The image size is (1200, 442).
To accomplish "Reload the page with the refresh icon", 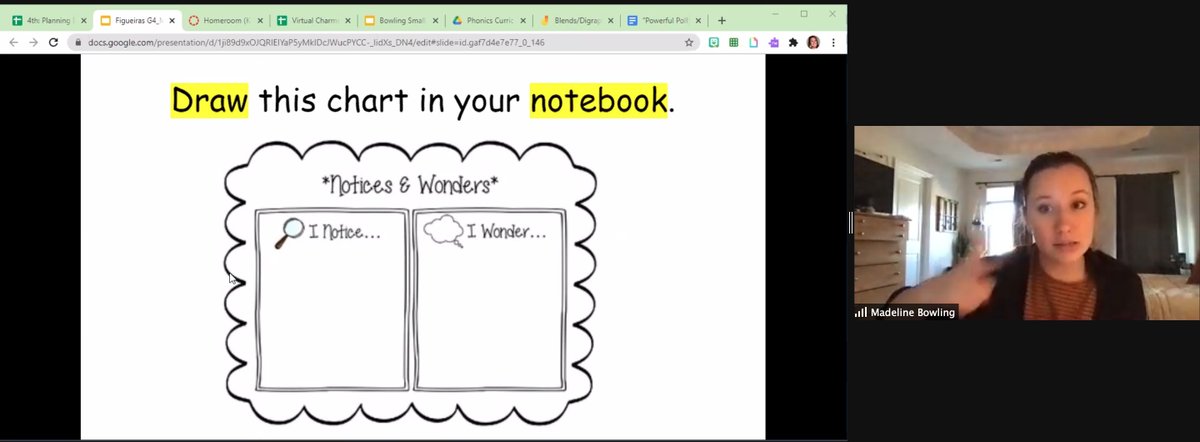I will pyautogui.click(x=53, y=42).
